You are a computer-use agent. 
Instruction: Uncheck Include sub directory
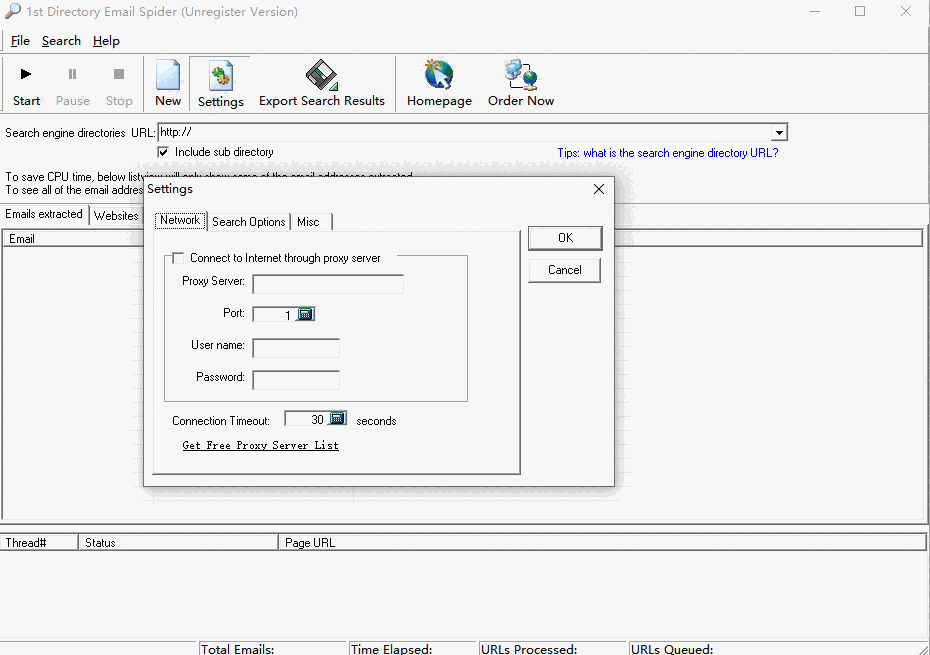click(163, 152)
